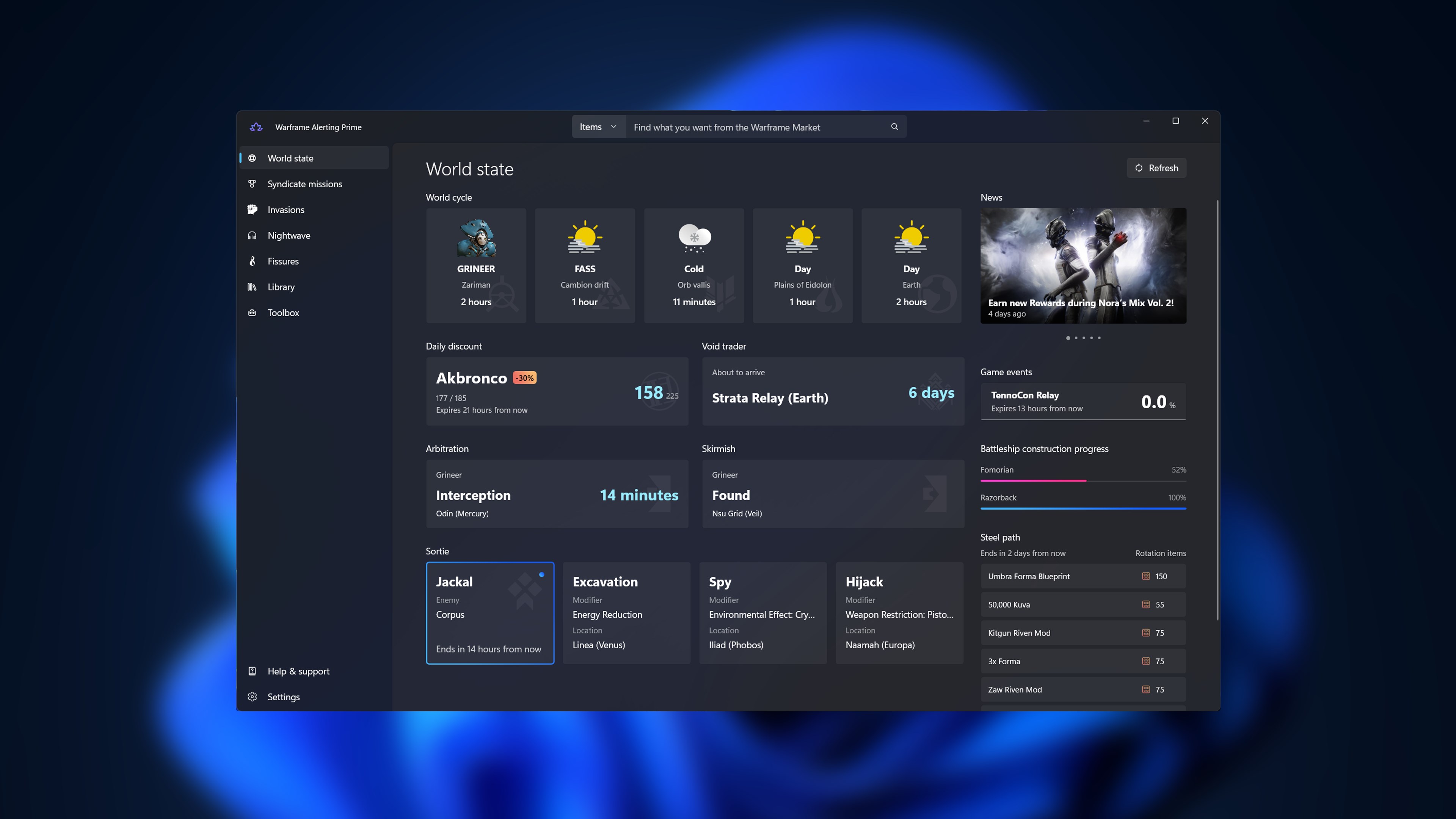Click the steel essence icon beside Kitgun Riven Mod
Image resolution: width=1456 pixels, height=819 pixels.
coord(1146,632)
